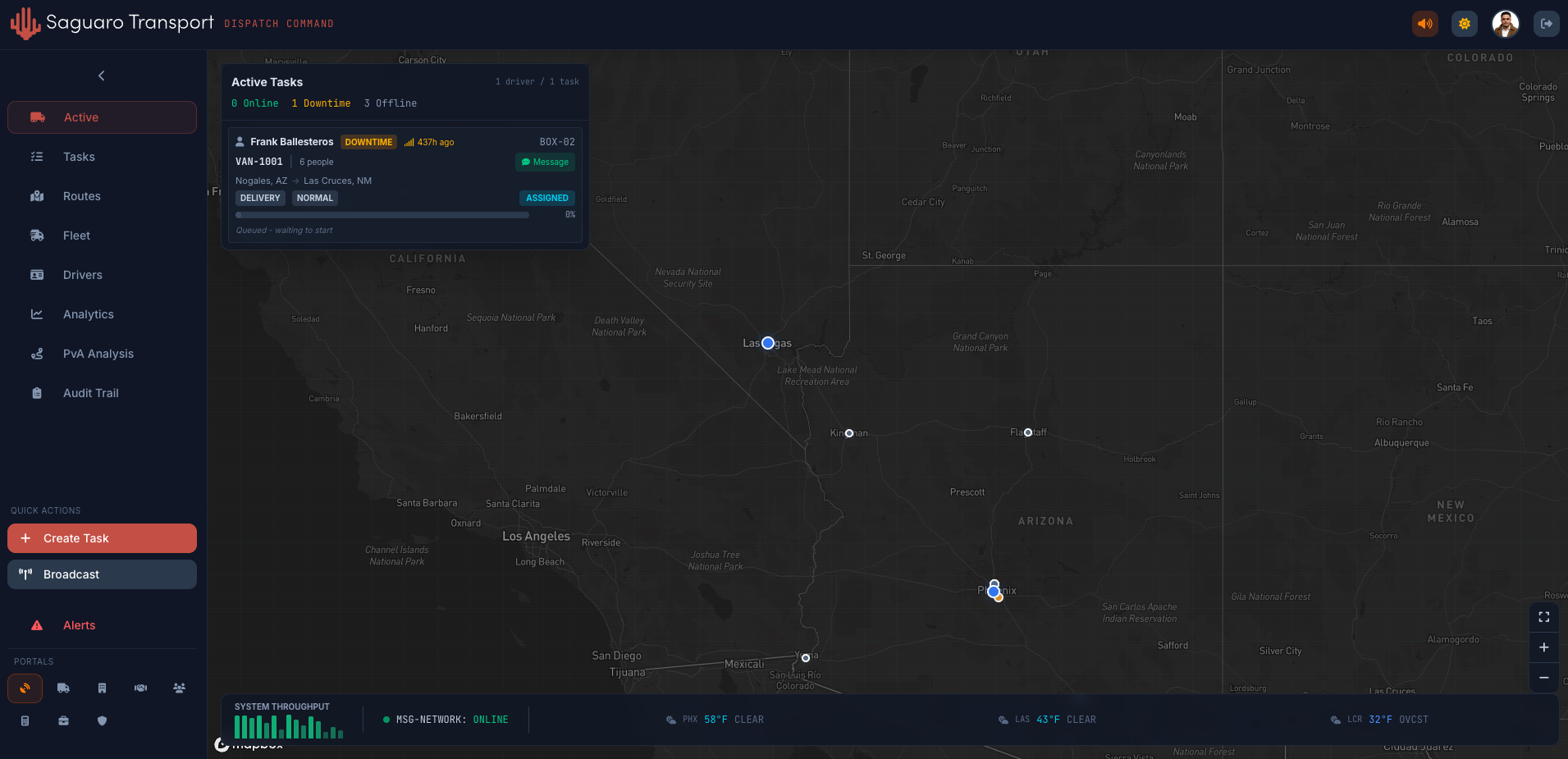
Task: Open the shield security portal icon
Action: [102, 721]
